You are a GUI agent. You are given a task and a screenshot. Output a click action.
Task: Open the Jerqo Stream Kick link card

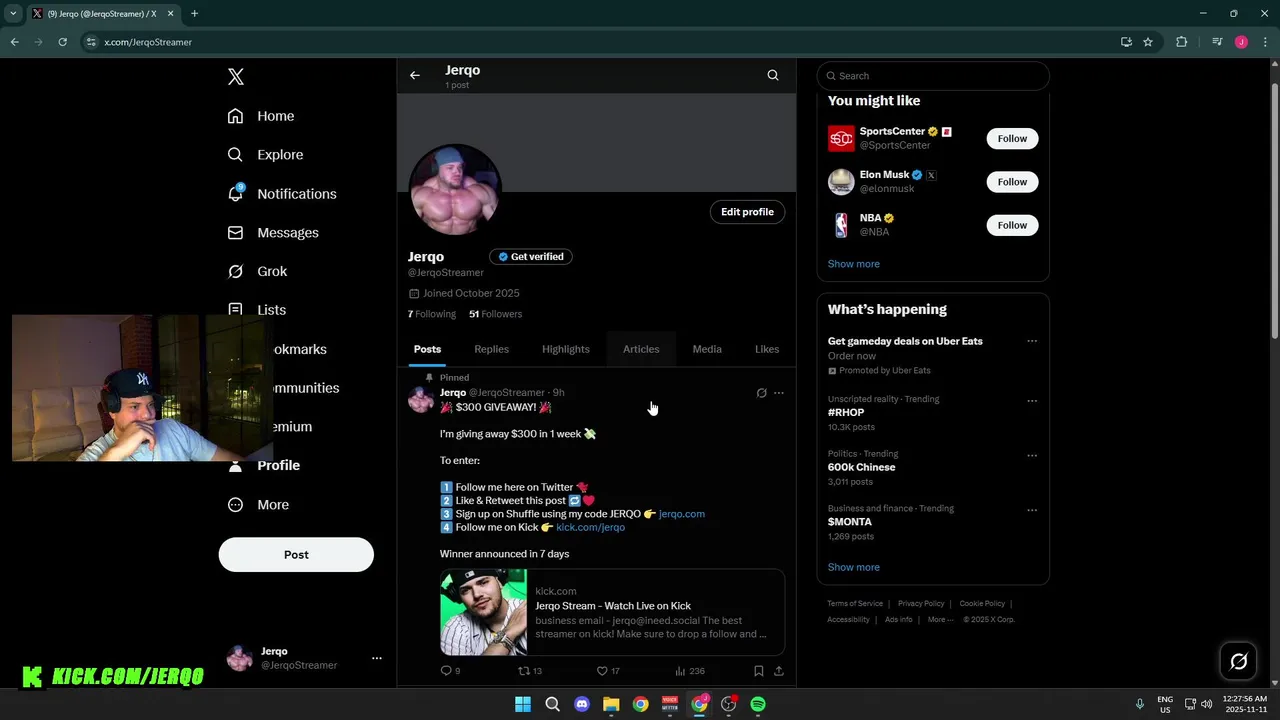[x=612, y=613]
